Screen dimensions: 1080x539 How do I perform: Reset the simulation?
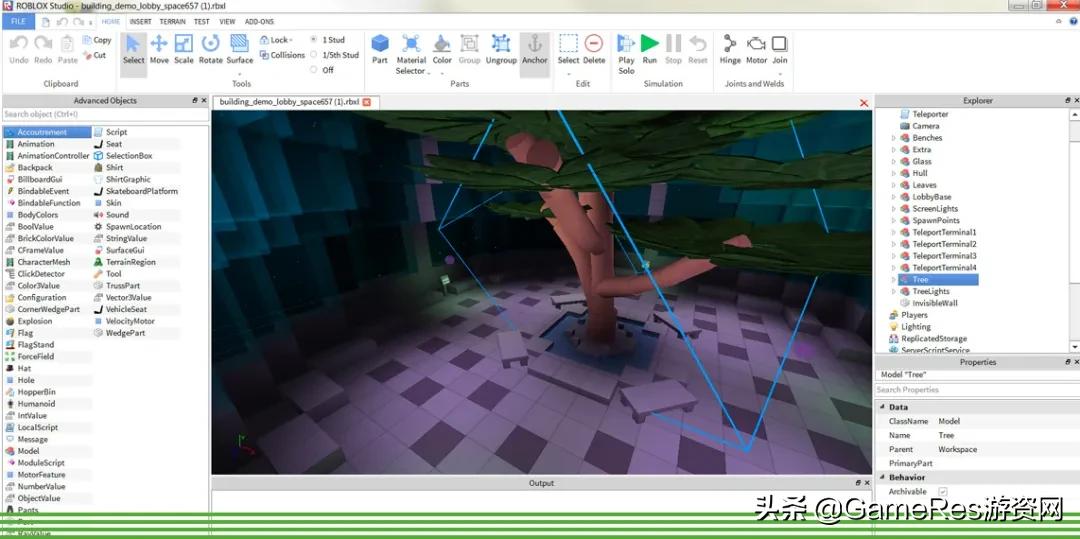click(x=698, y=50)
